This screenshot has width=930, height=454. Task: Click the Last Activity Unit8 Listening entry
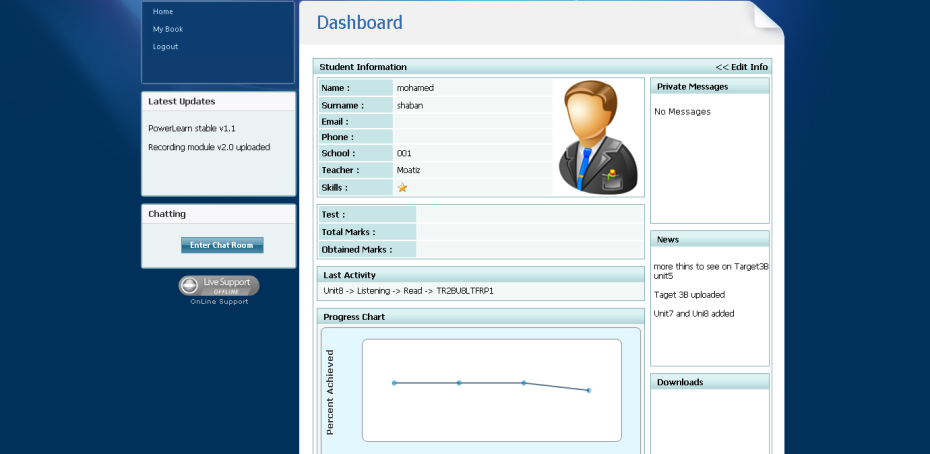408,291
